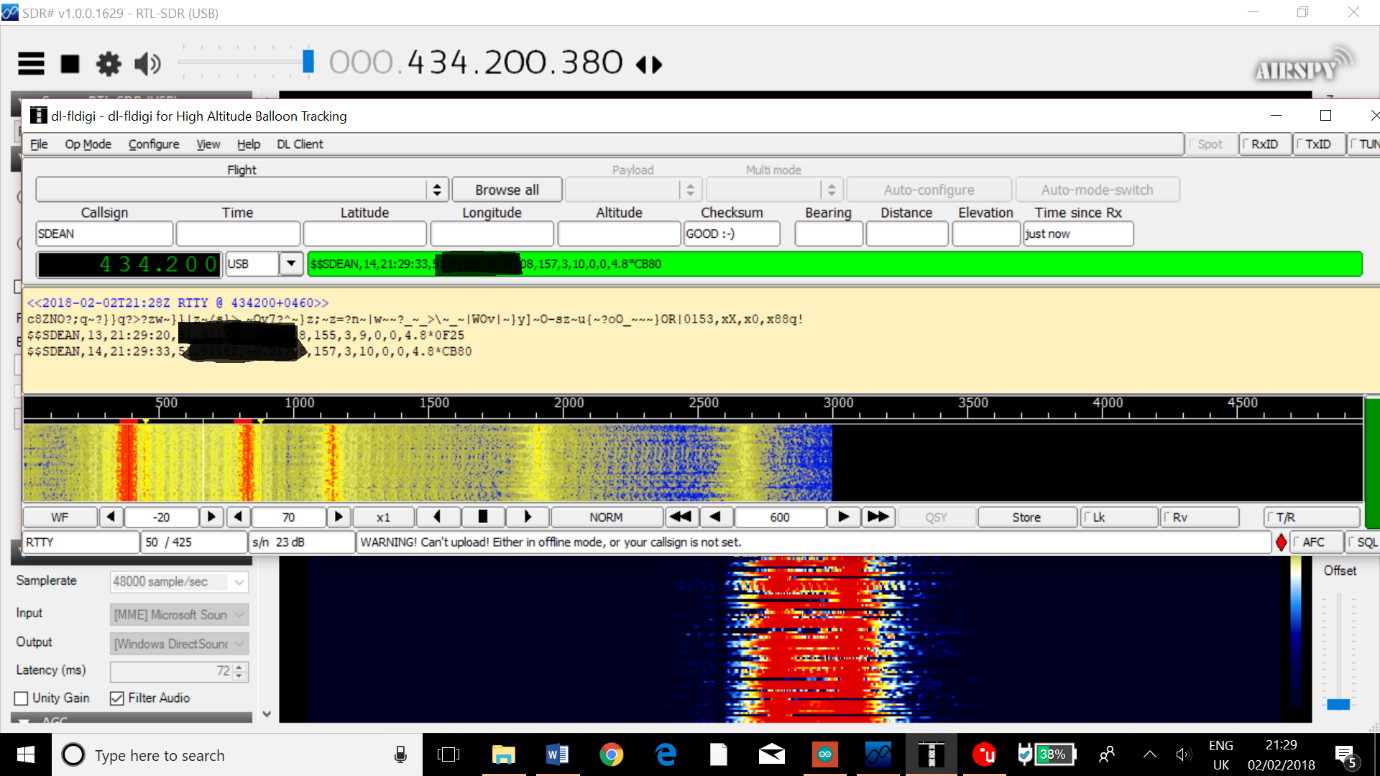Click the 434.200 frequency display in dl-fldigi

(130, 264)
